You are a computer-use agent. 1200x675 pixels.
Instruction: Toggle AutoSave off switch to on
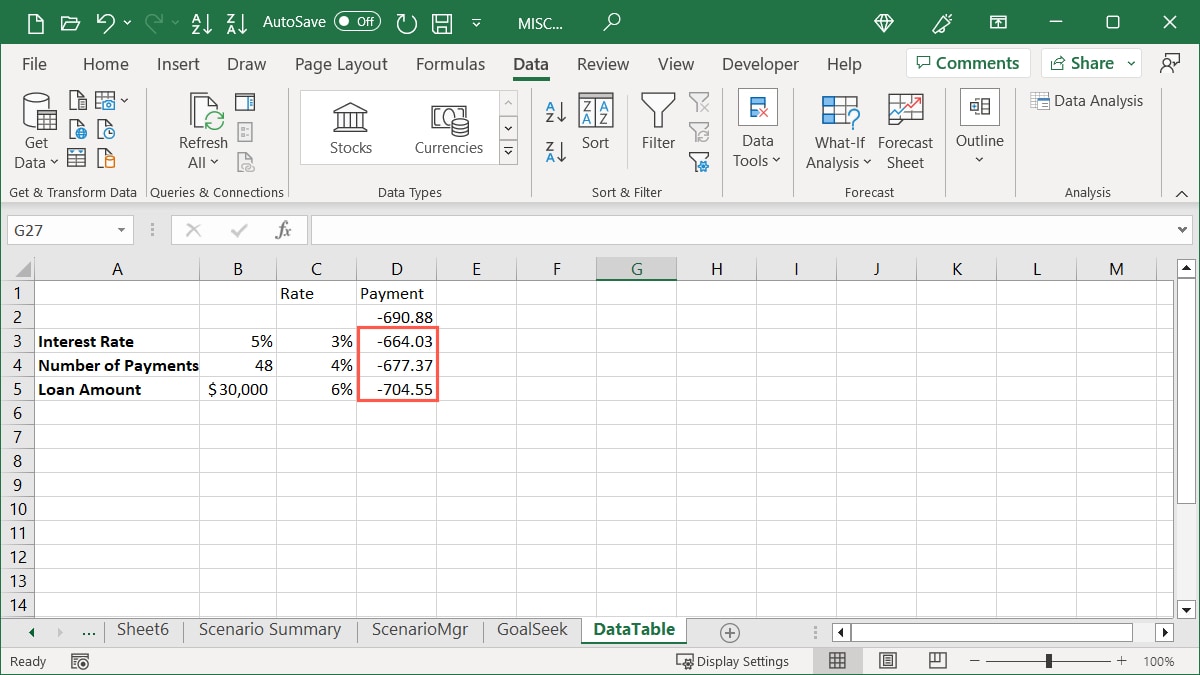[357, 20]
